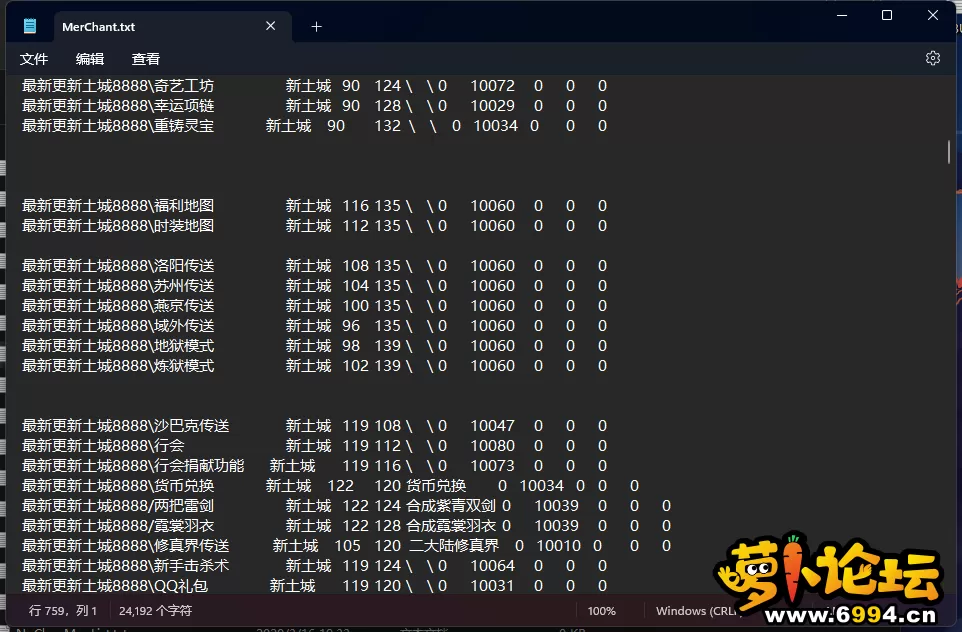This screenshot has width=962, height=632.
Task: Place cursor on 重铸灵宝 line
Action: 315,126
